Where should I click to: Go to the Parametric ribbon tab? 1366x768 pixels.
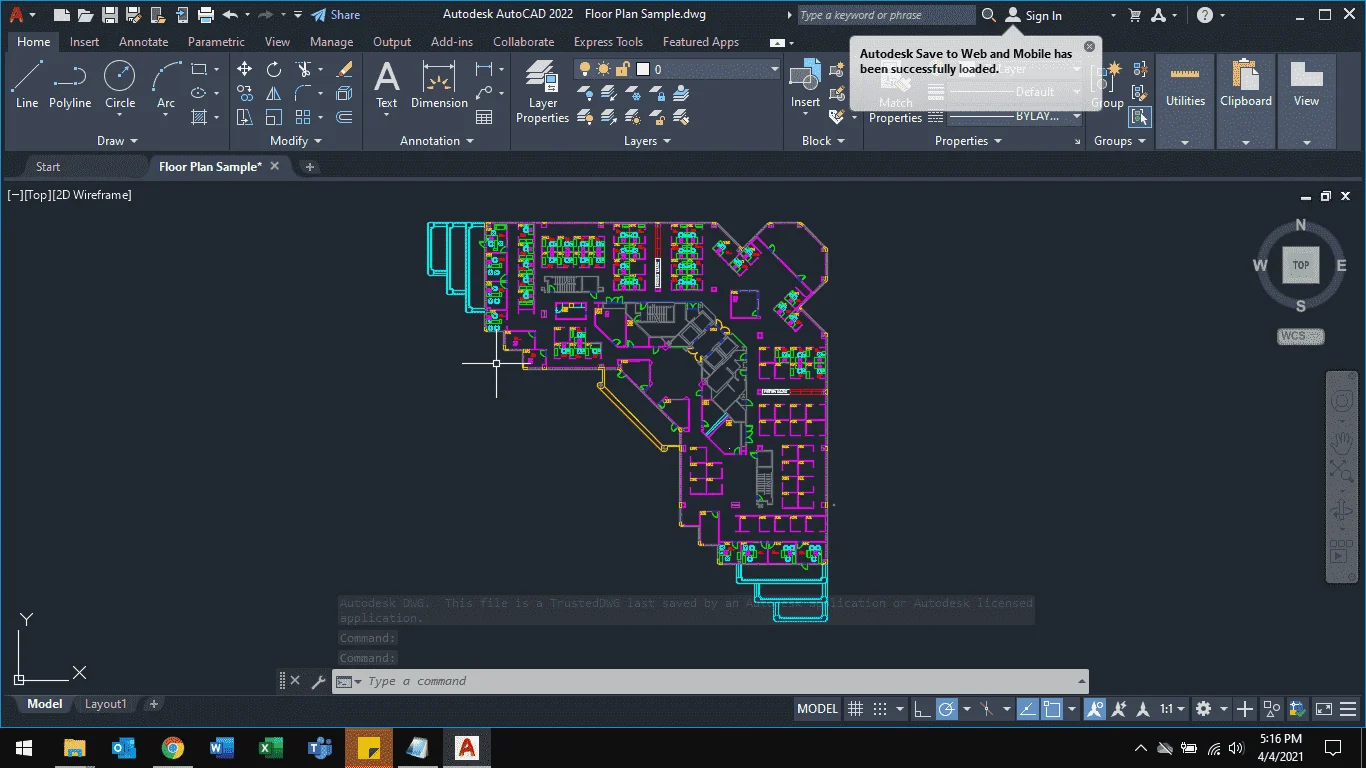(x=216, y=42)
